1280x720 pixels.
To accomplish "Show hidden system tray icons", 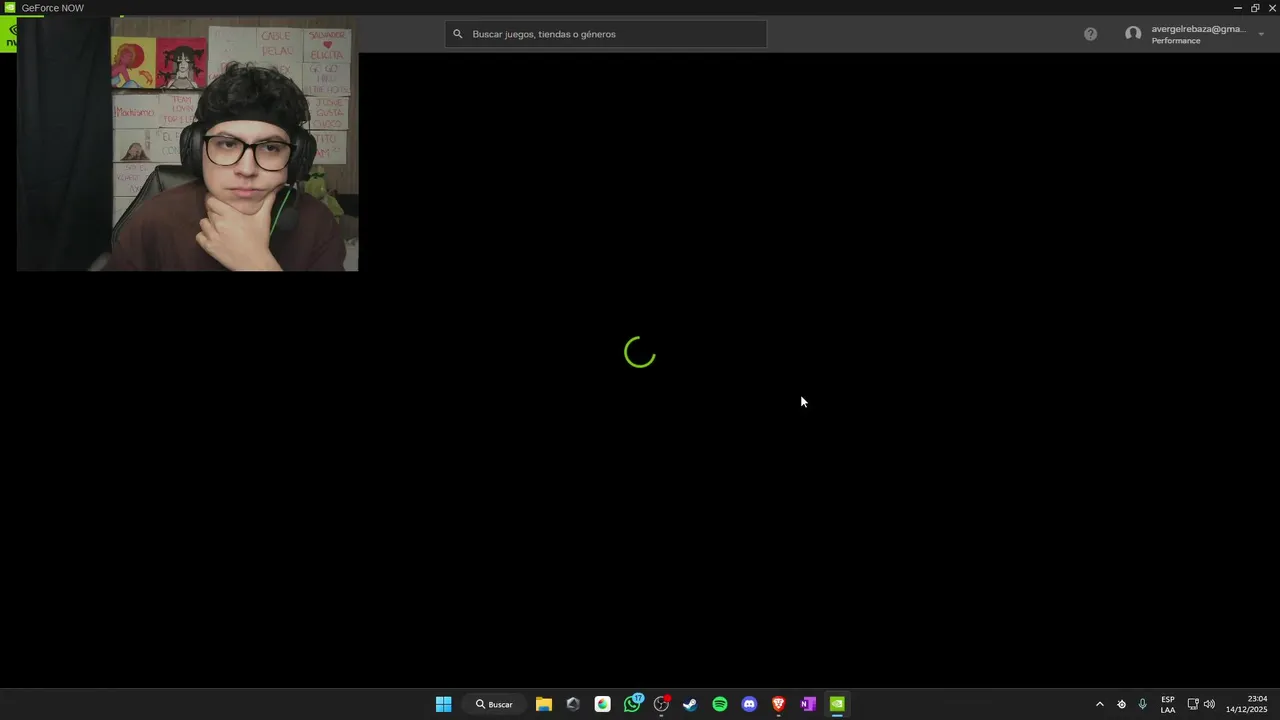I will (1100, 704).
